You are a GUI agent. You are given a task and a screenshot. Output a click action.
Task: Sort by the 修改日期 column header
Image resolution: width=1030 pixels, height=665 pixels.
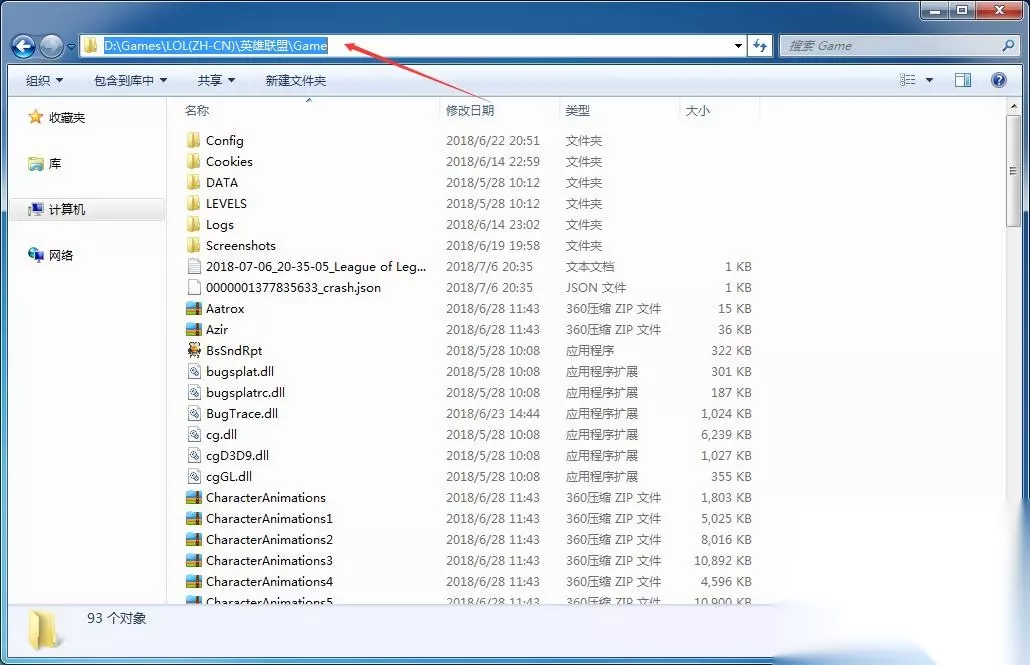pos(470,110)
